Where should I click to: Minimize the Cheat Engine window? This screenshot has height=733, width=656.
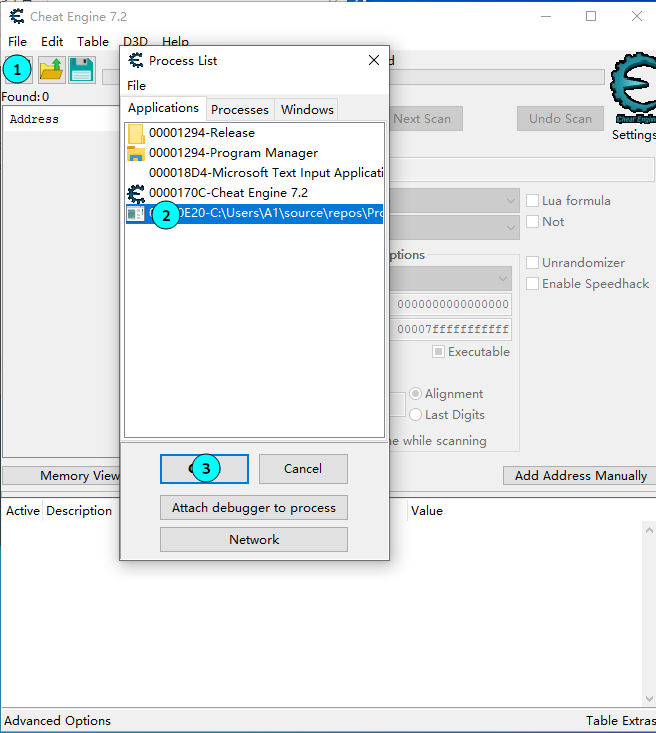(546, 16)
